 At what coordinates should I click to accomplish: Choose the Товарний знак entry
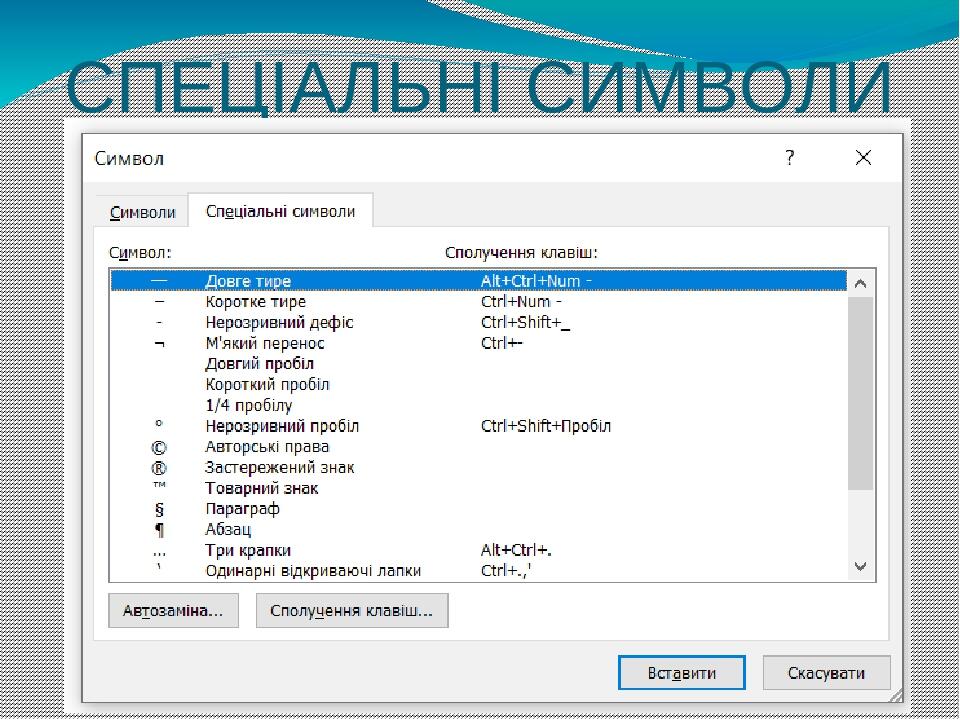(x=479, y=489)
